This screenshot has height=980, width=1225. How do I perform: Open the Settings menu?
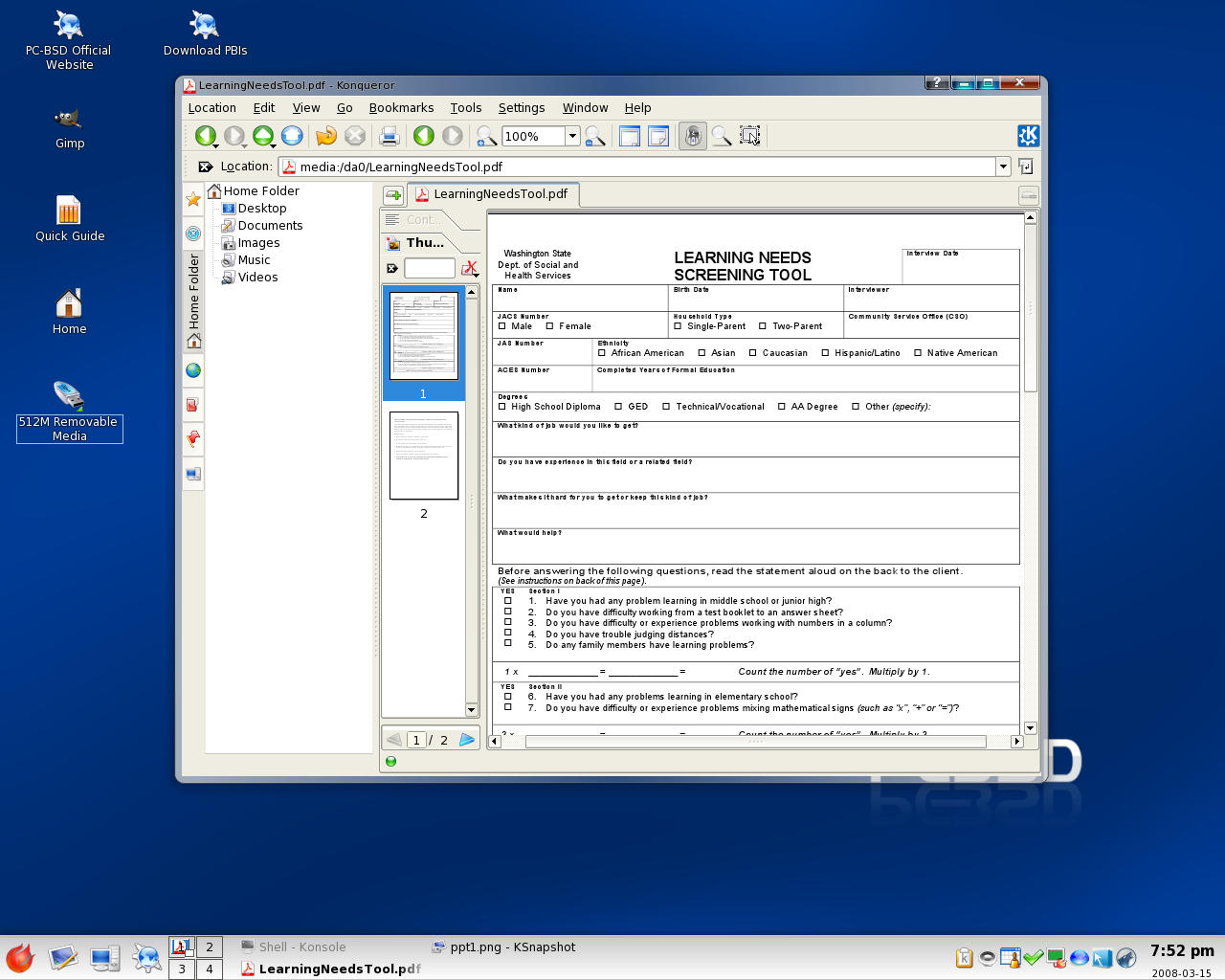pyautogui.click(x=522, y=108)
